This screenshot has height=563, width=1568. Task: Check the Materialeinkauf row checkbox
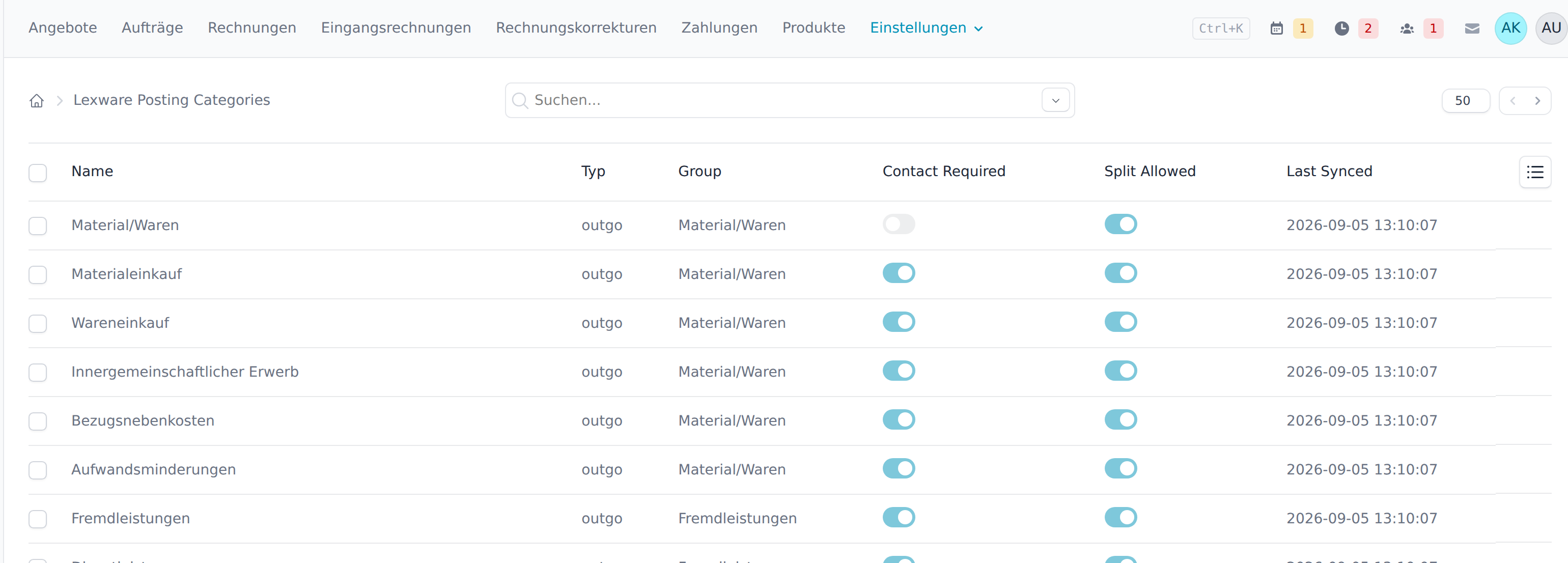[x=38, y=274]
